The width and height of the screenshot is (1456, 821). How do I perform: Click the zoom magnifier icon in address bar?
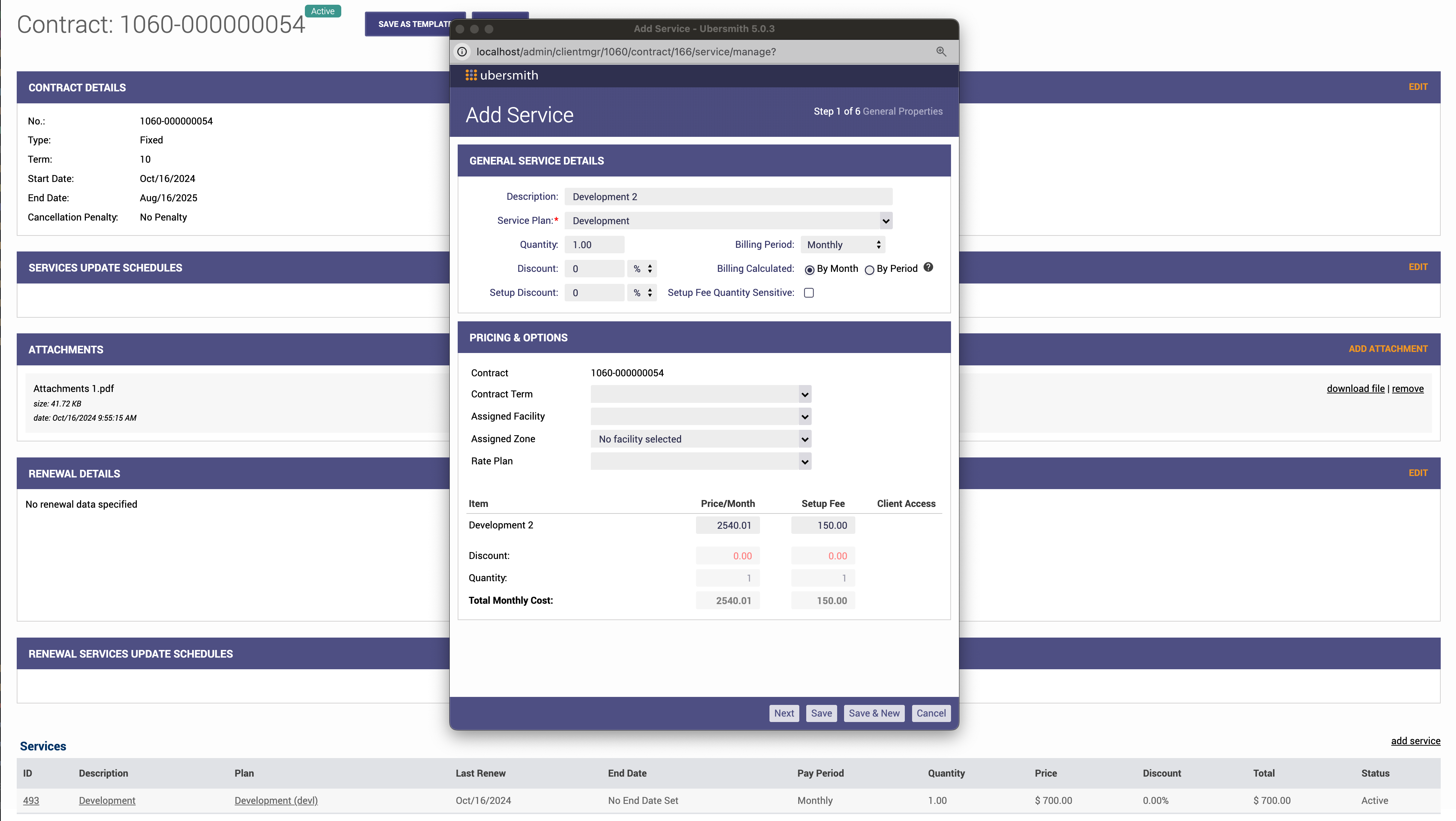pos(941,51)
